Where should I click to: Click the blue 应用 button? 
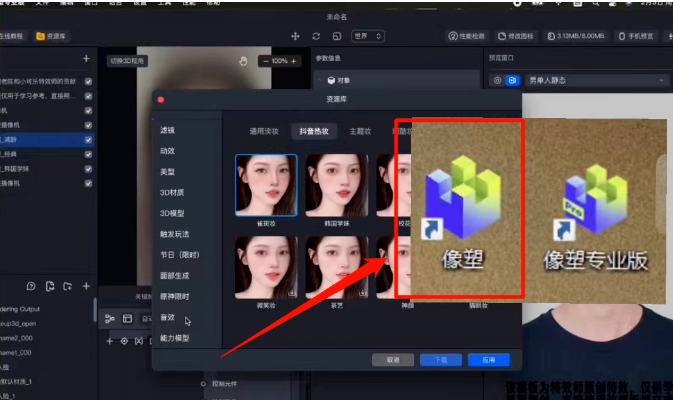[489, 360]
